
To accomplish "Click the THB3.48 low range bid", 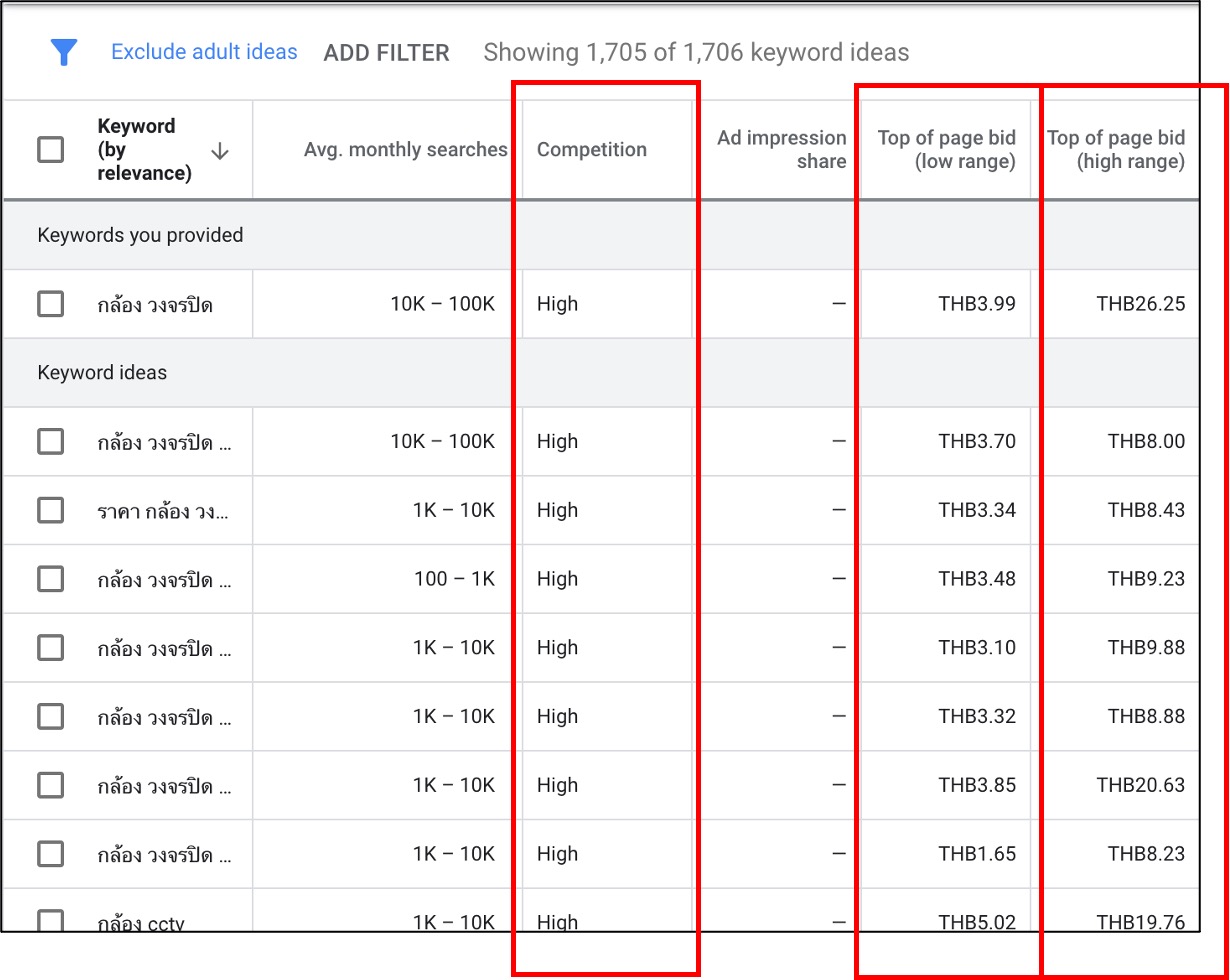I will coord(977,579).
